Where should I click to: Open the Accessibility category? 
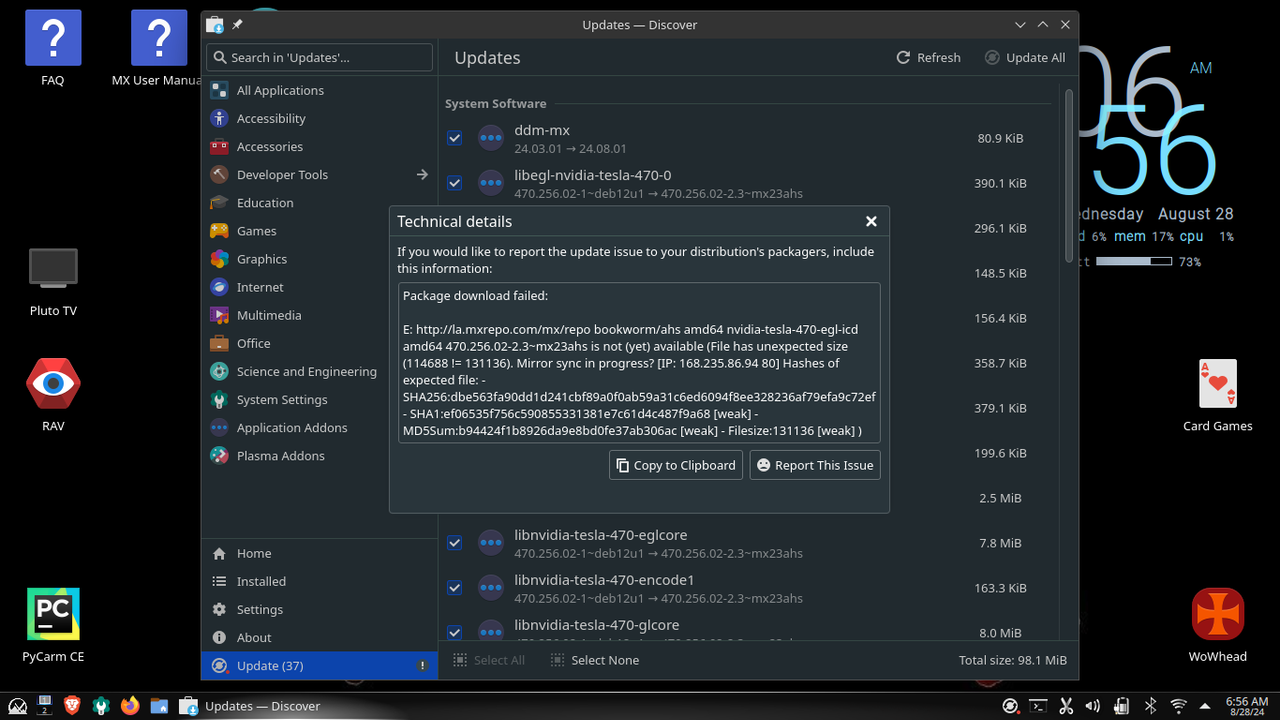[x=319, y=118]
